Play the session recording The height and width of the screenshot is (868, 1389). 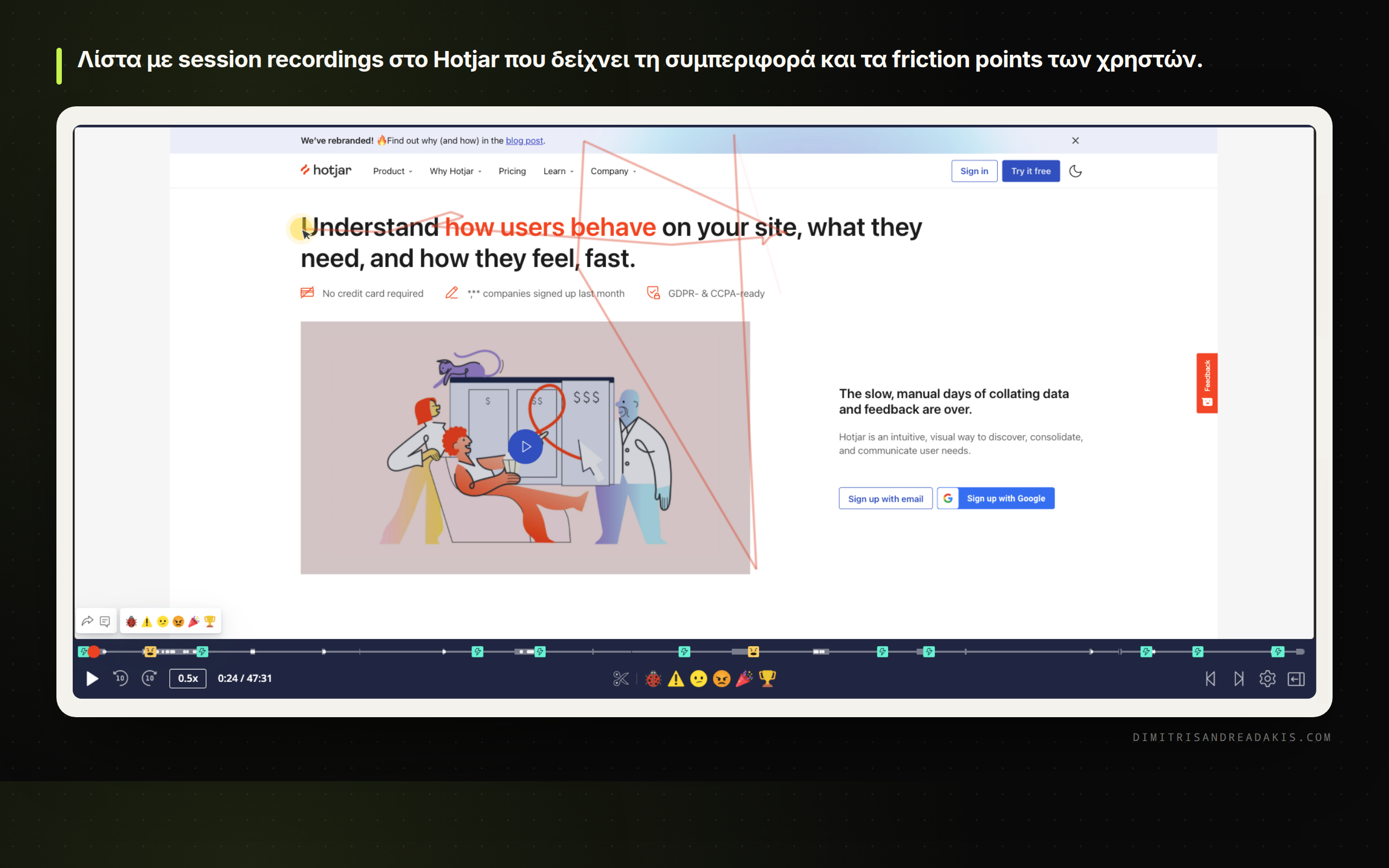[92, 679]
